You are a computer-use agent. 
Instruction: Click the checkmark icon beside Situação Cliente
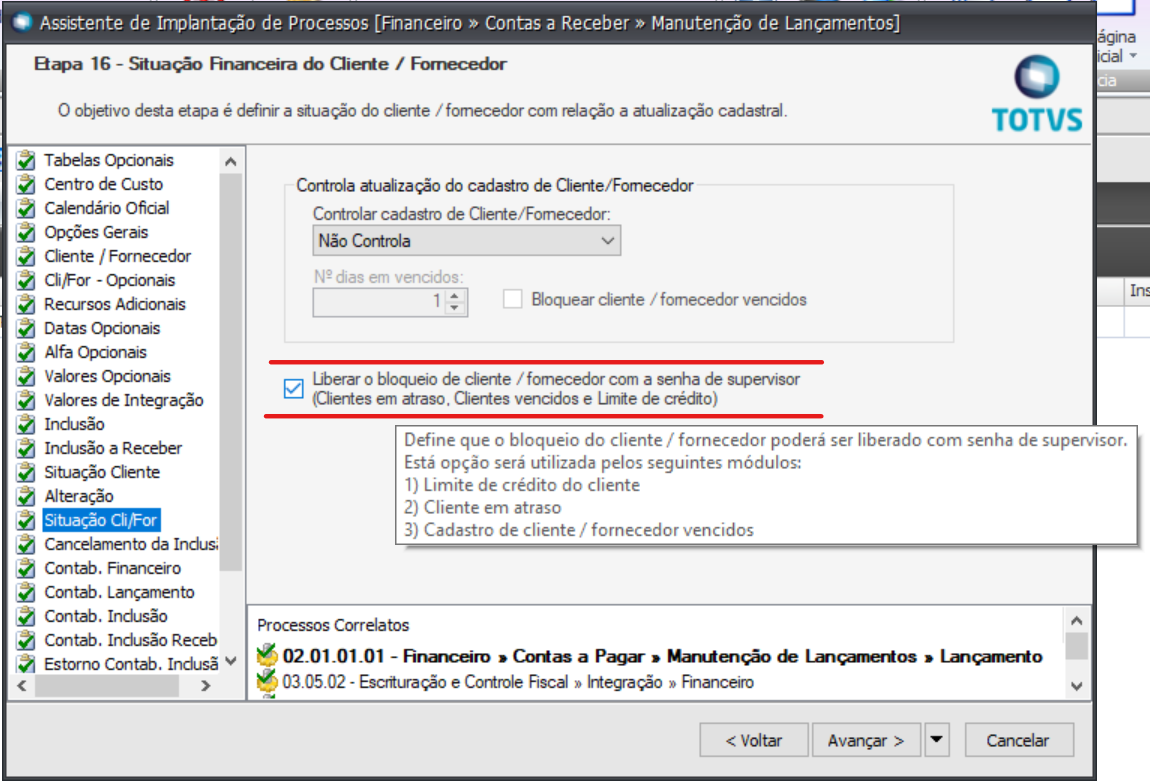point(26,472)
